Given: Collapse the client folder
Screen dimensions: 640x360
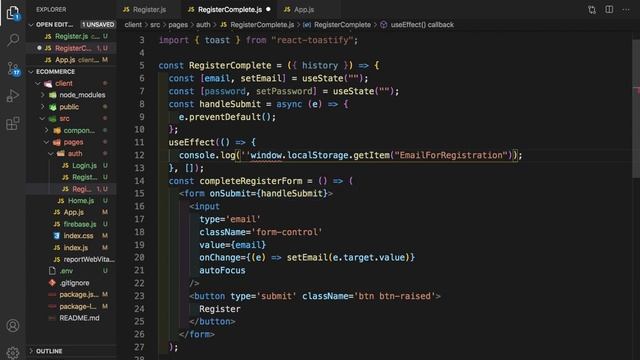Looking at the screenshot, I should coord(38,83).
